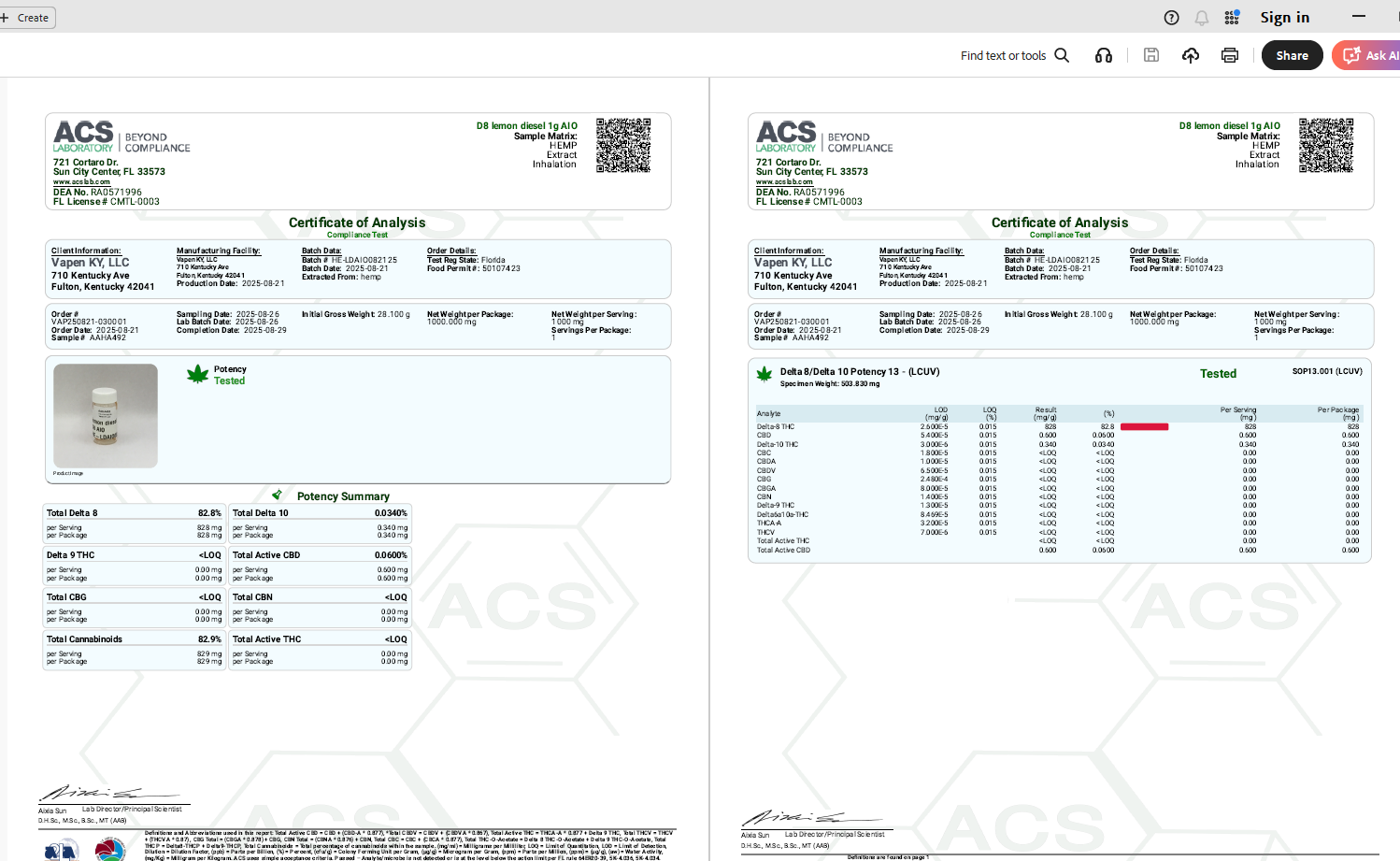
Task: Select the "Total Delta 10" label
Action: pyautogui.click(x=261, y=513)
